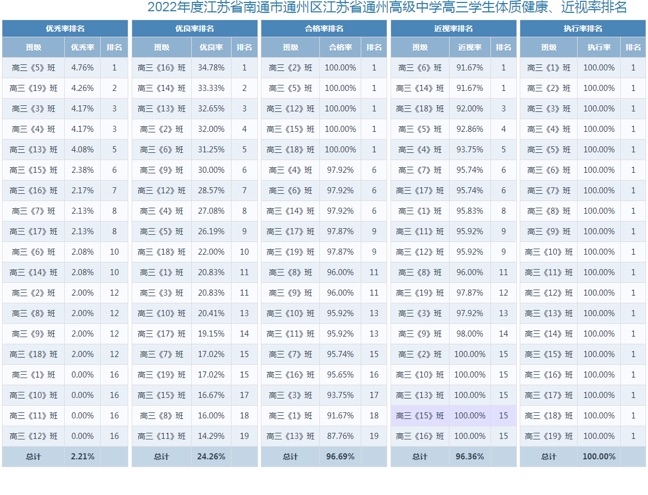Image resolution: width=648 pixels, height=495 pixels.
Task: Select the 96.36% total myopia rate
Action: pos(469,456)
